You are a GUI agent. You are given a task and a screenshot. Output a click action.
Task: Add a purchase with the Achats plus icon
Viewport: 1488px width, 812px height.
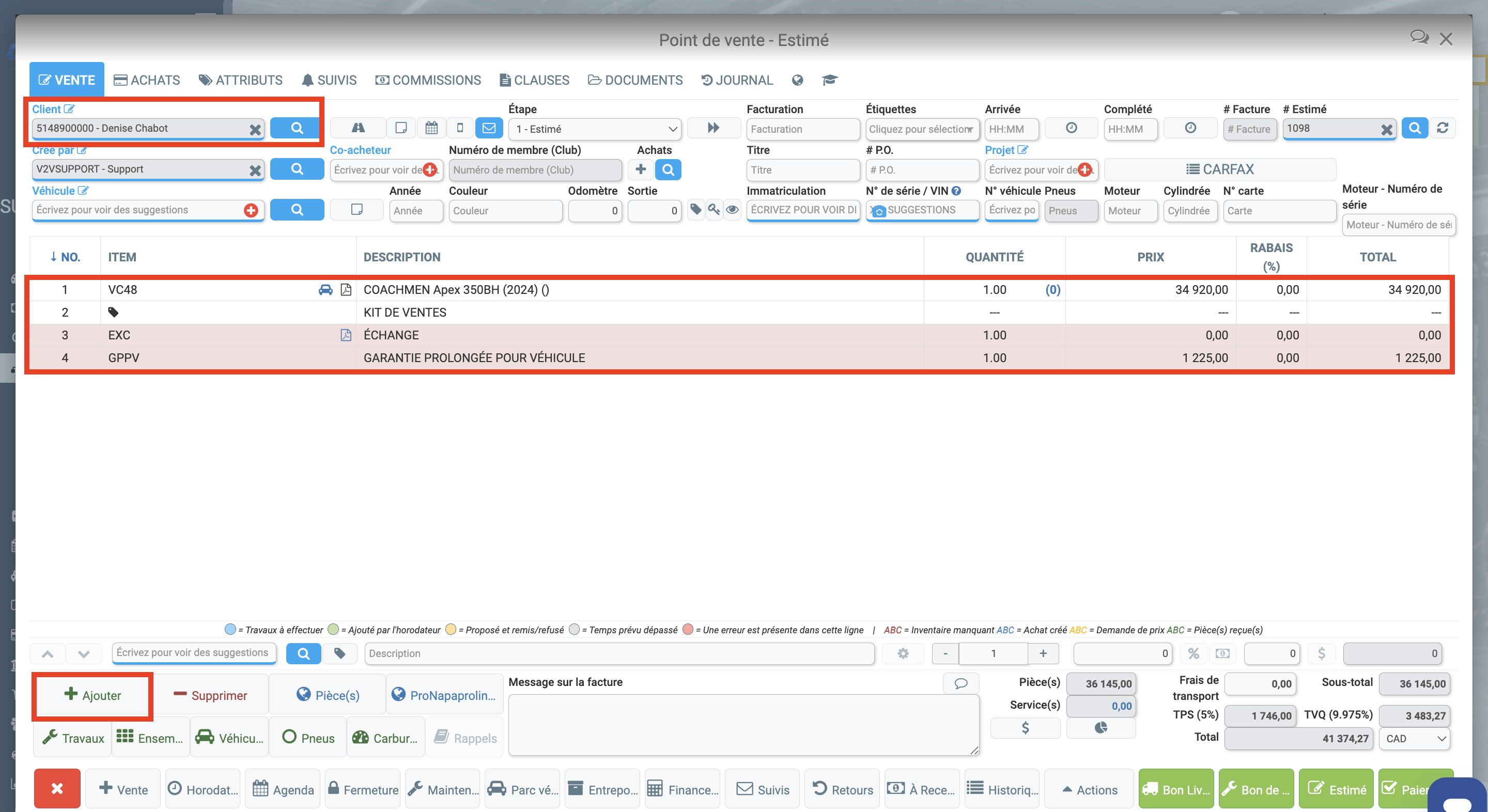click(x=641, y=170)
